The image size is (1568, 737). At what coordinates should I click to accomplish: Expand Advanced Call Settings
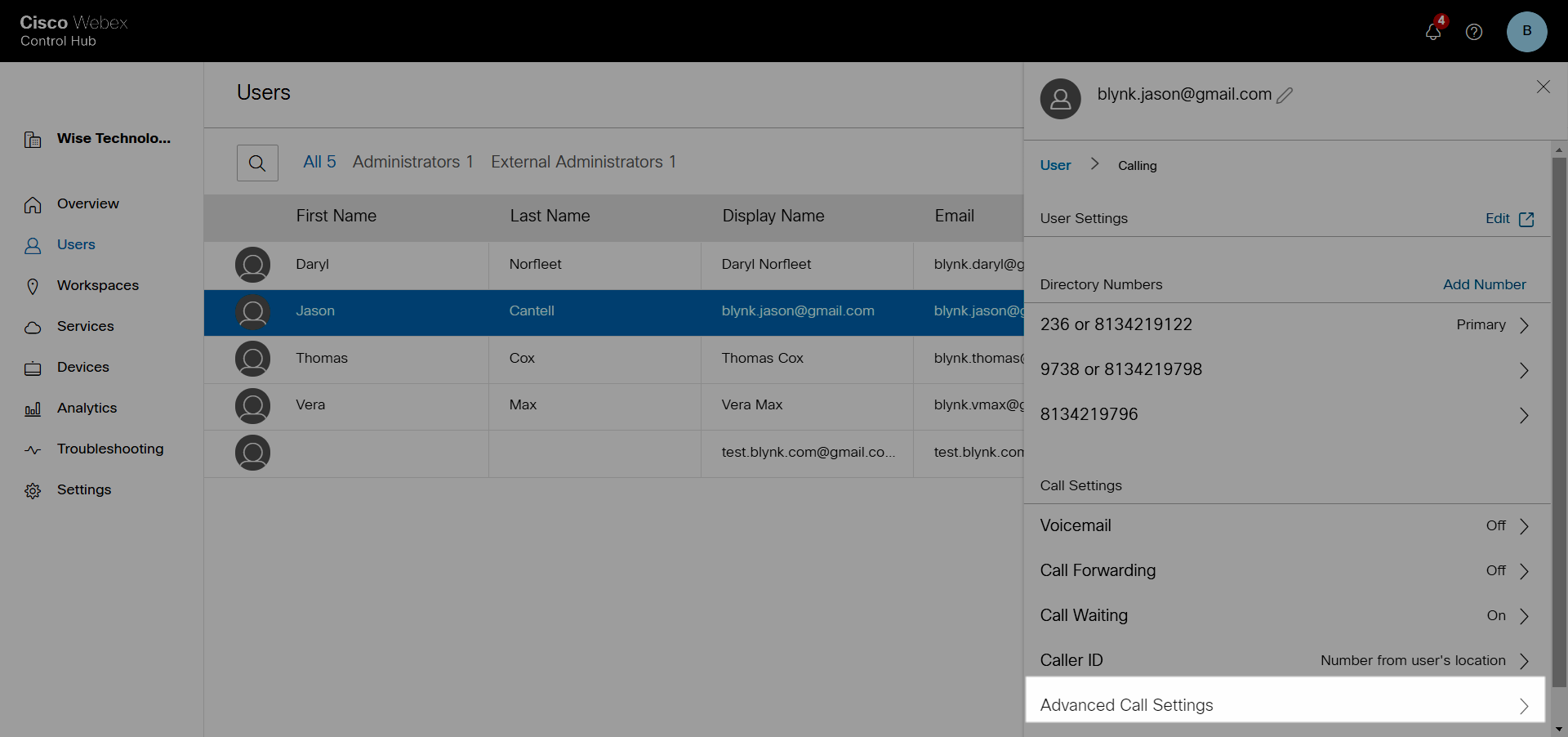[x=1524, y=706]
